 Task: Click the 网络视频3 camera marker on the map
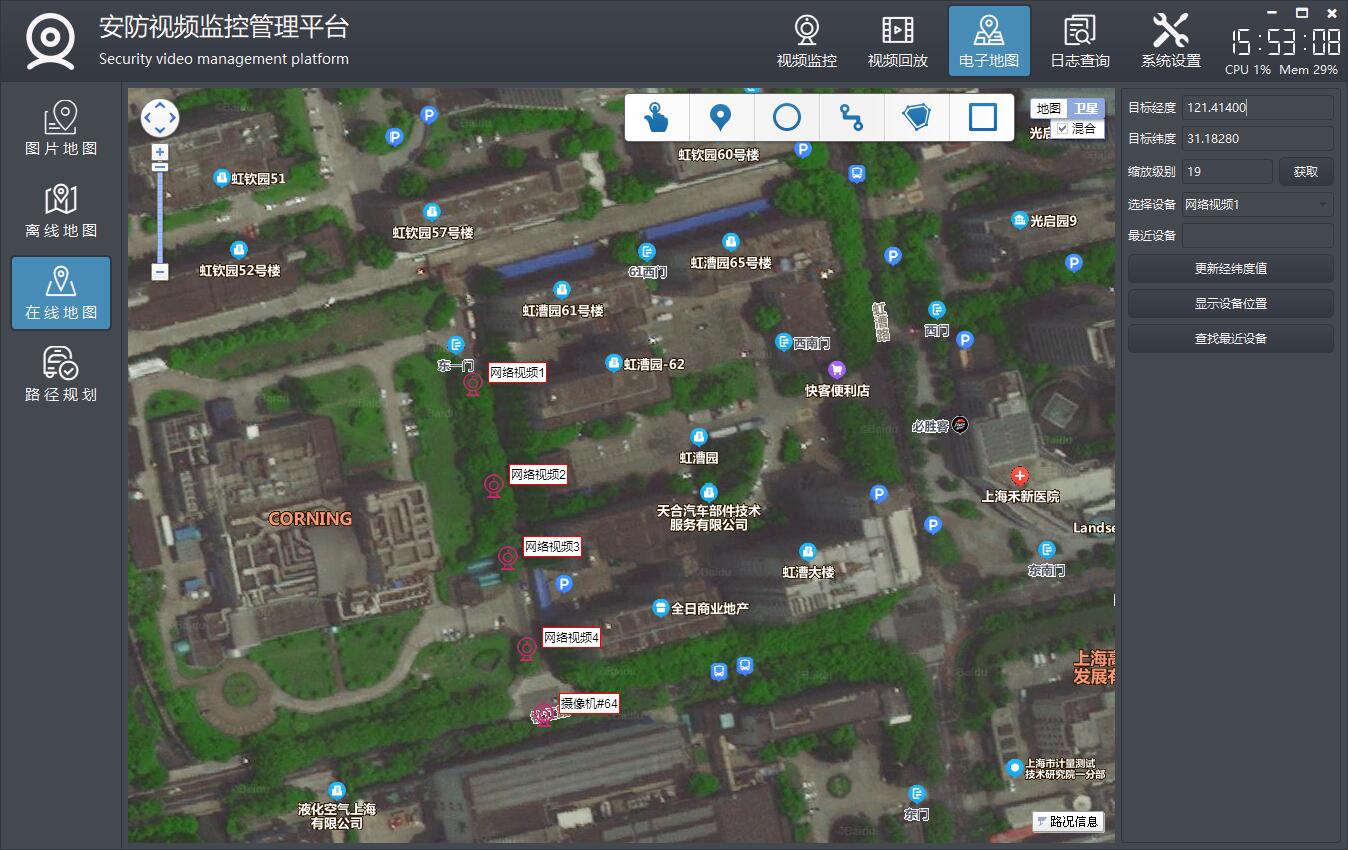pos(508,558)
